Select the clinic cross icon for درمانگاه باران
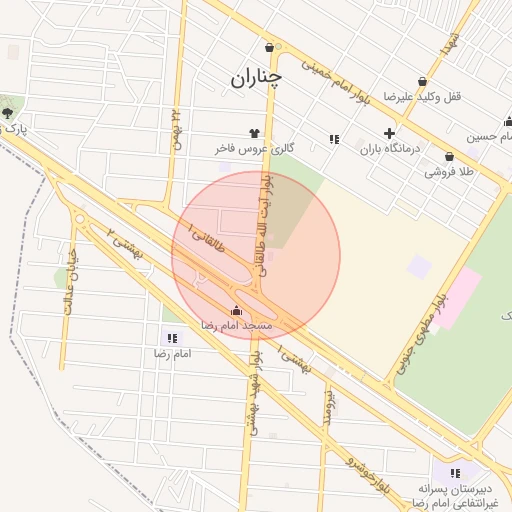 pyautogui.click(x=389, y=133)
